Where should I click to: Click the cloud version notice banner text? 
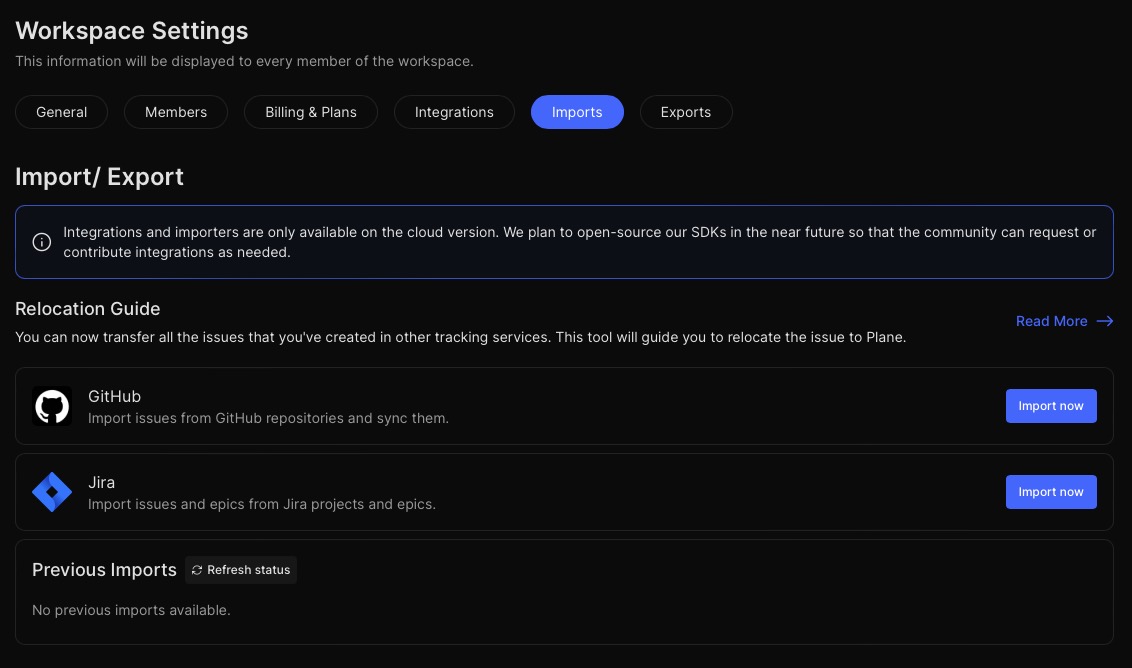[579, 242]
